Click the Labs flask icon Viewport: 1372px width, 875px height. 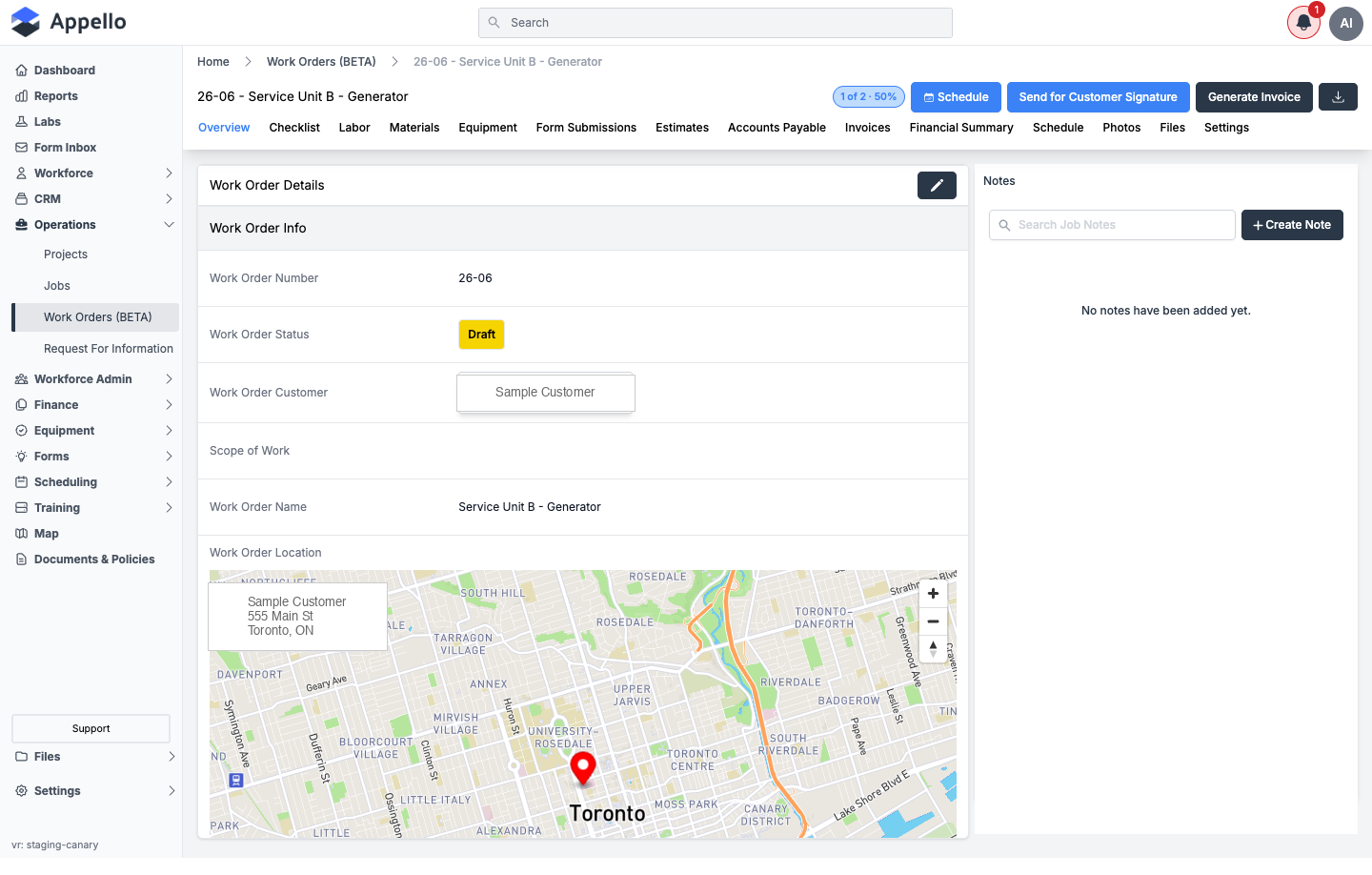point(21,122)
